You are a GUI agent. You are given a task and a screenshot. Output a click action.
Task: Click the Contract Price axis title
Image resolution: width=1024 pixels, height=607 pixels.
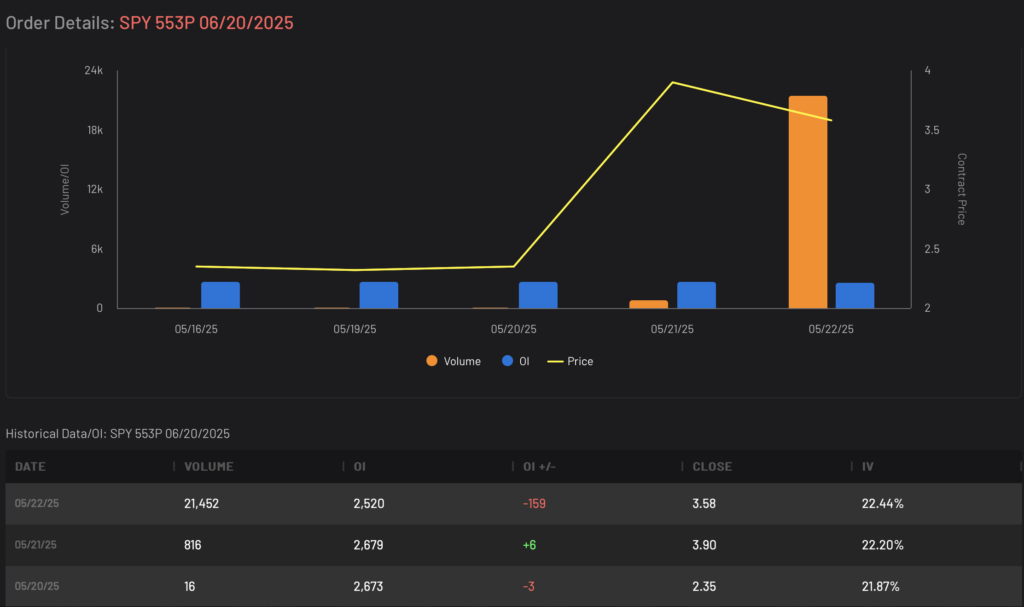[961, 189]
